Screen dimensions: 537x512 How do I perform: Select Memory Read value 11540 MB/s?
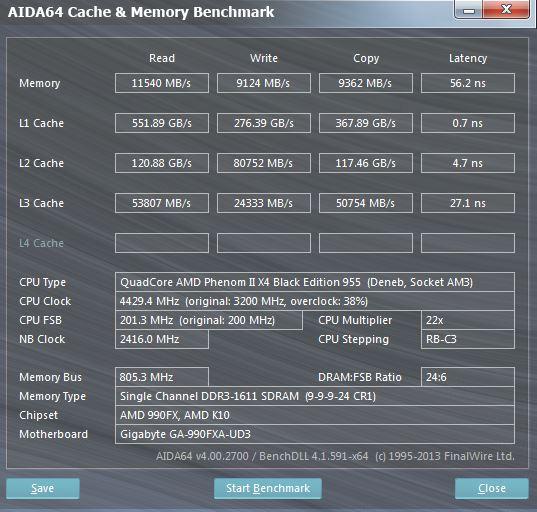coord(162,83)
